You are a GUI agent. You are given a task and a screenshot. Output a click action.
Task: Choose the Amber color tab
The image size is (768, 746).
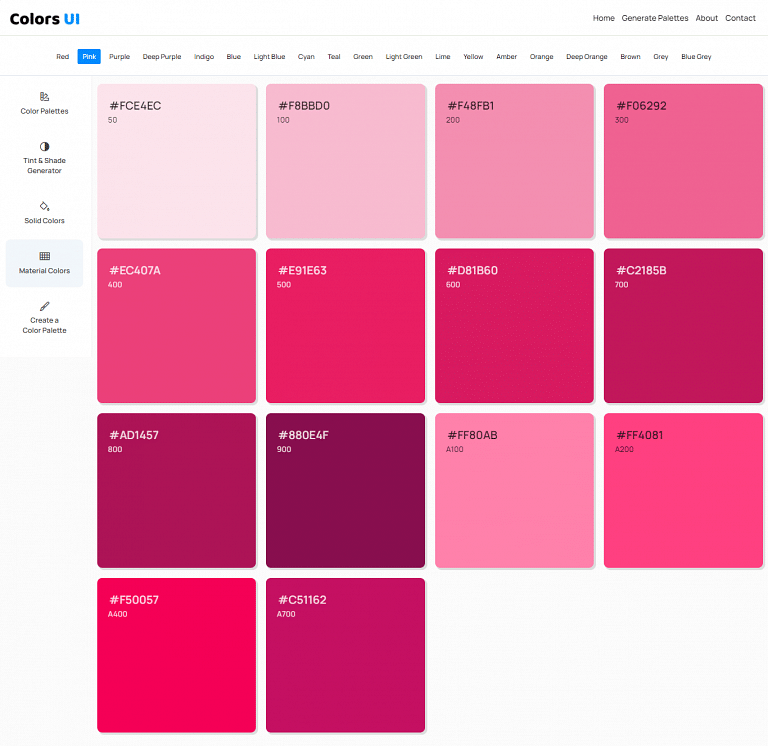tap(507, 57)
